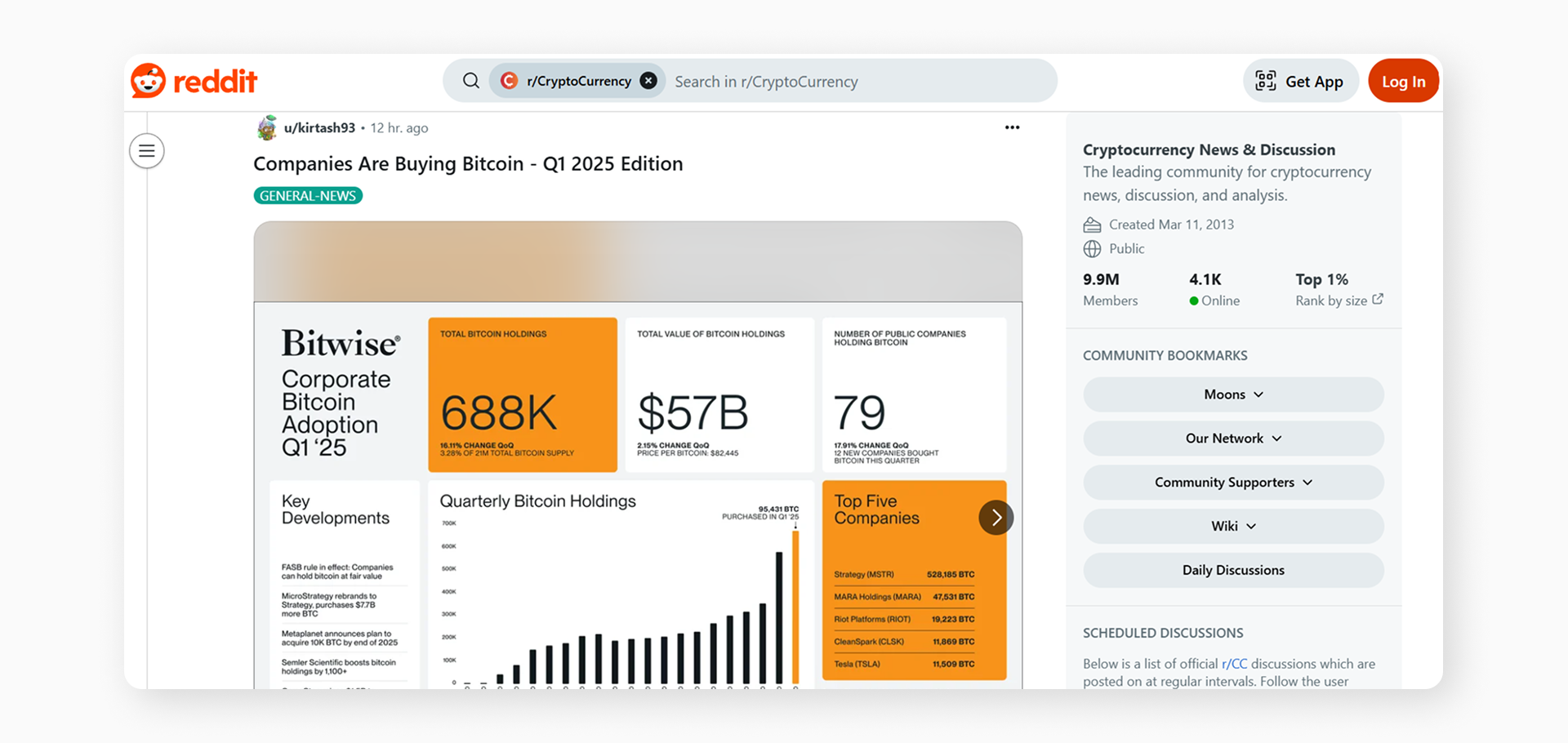Open the post overflow three-dot menu
Screen dimensions: 1568x743
(x=1013, y=127)
